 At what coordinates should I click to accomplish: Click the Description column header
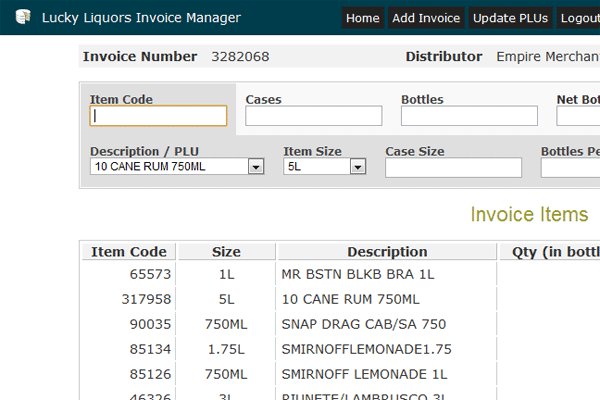(x=387, y=252)
